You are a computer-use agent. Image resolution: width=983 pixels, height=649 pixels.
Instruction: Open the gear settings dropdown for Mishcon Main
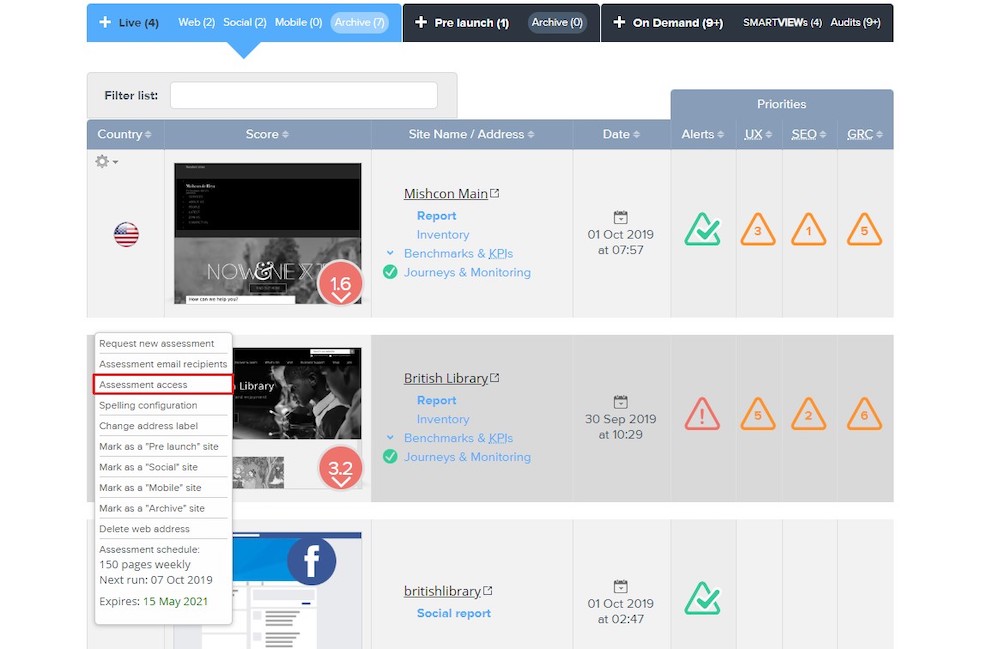tap(106, 162)
